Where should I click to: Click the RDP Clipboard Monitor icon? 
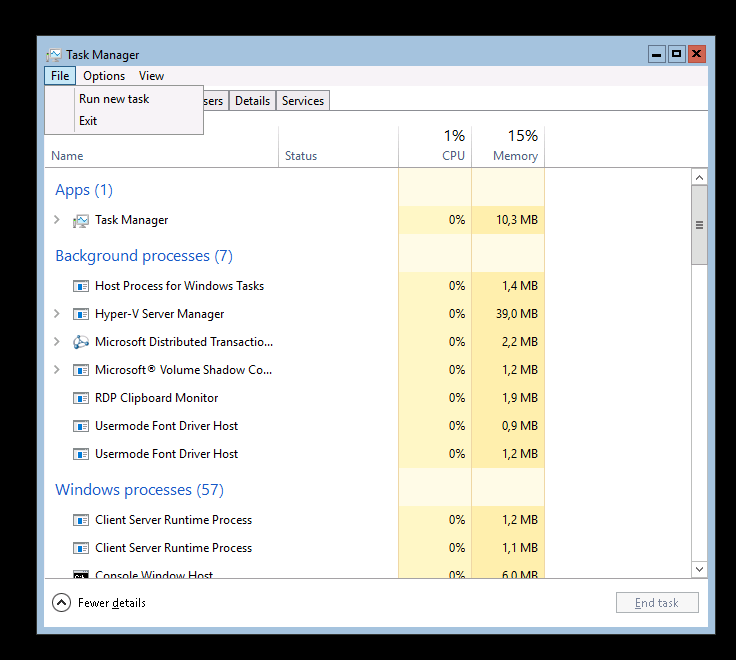coord(81,398)
